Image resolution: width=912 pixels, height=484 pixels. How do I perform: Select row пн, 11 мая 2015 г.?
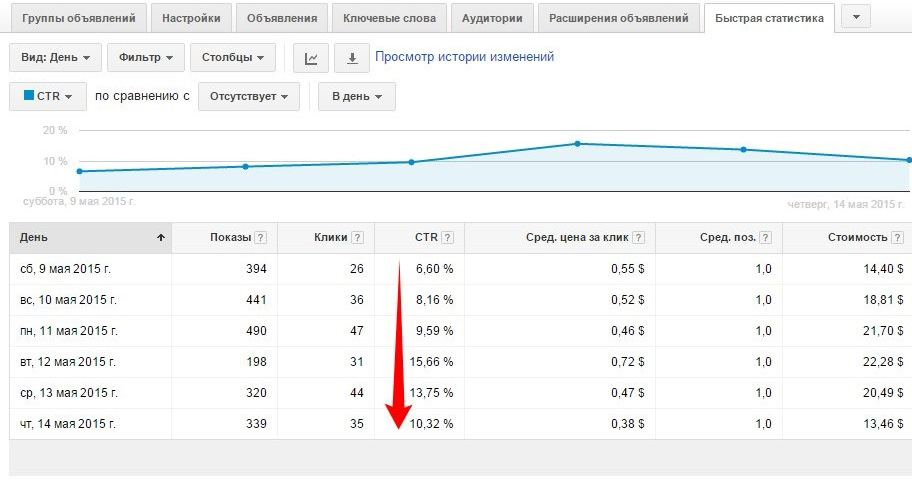tap(461, 331)
